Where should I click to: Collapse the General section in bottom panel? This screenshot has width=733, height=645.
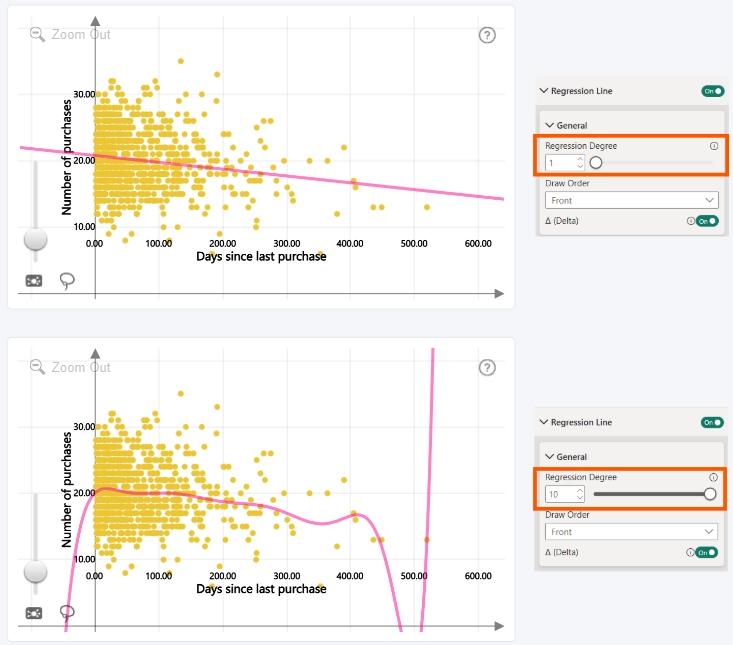coord(549,457)
